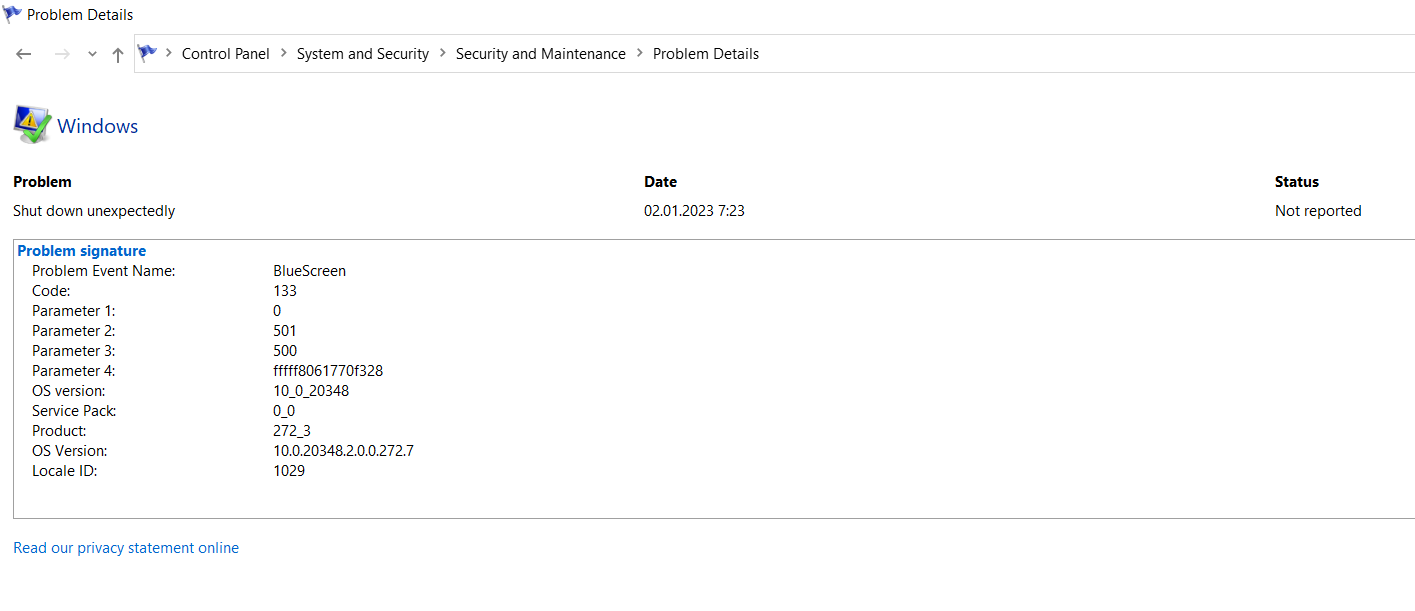Click the Security and Maintenance breadcrumb

(540, 53)
